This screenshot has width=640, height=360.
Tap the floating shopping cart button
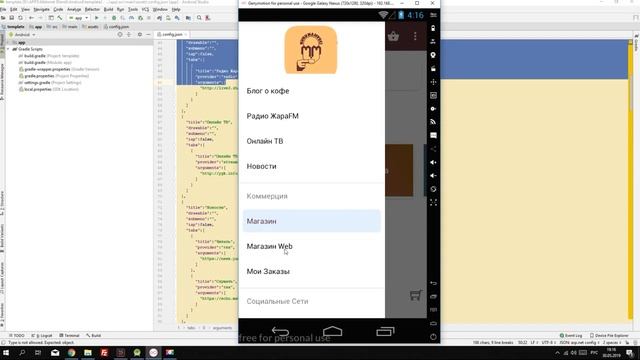click(x=416, y=295)
